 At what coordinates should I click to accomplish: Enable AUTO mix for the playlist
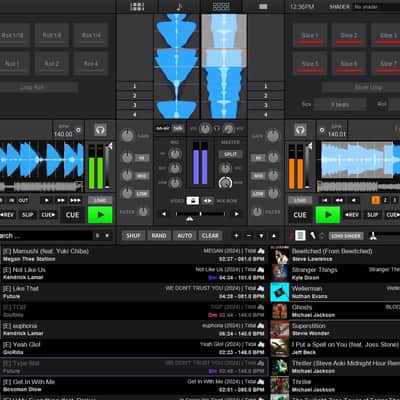coord(185,236)
